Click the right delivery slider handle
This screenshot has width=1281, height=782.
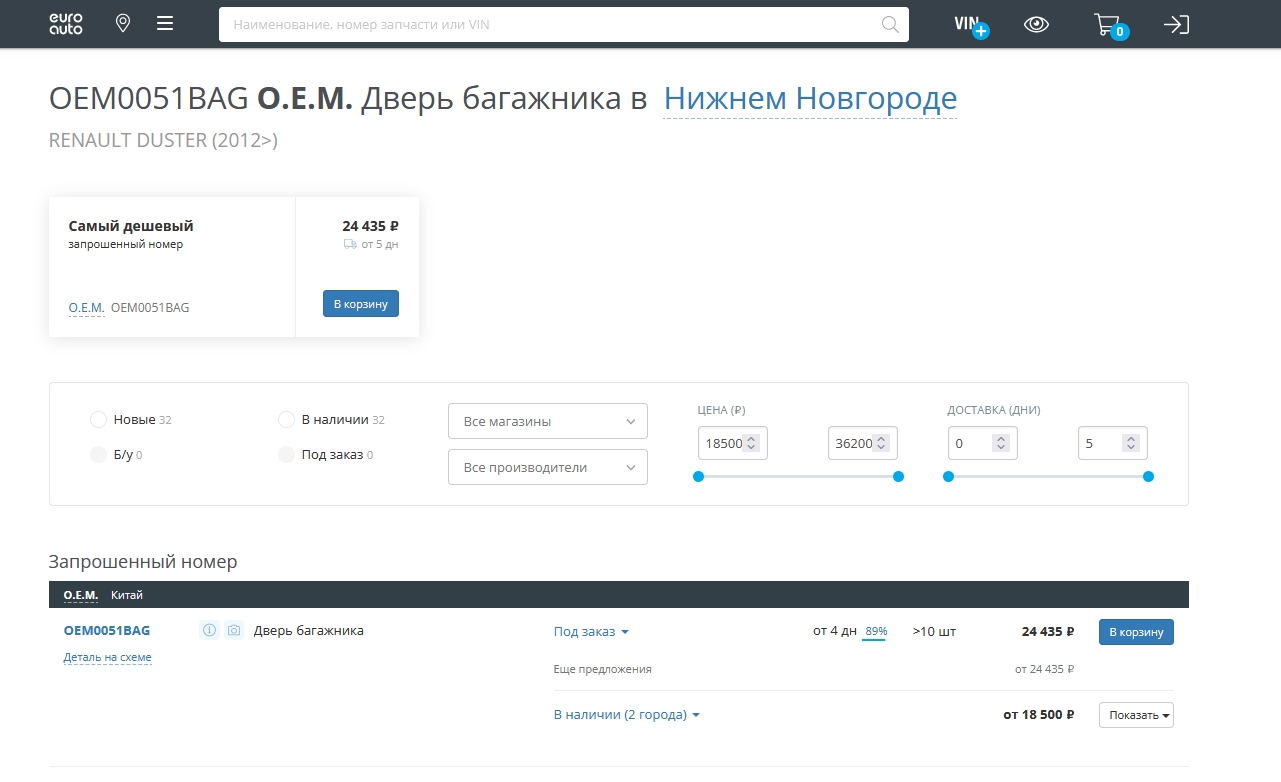[1148, 476]
